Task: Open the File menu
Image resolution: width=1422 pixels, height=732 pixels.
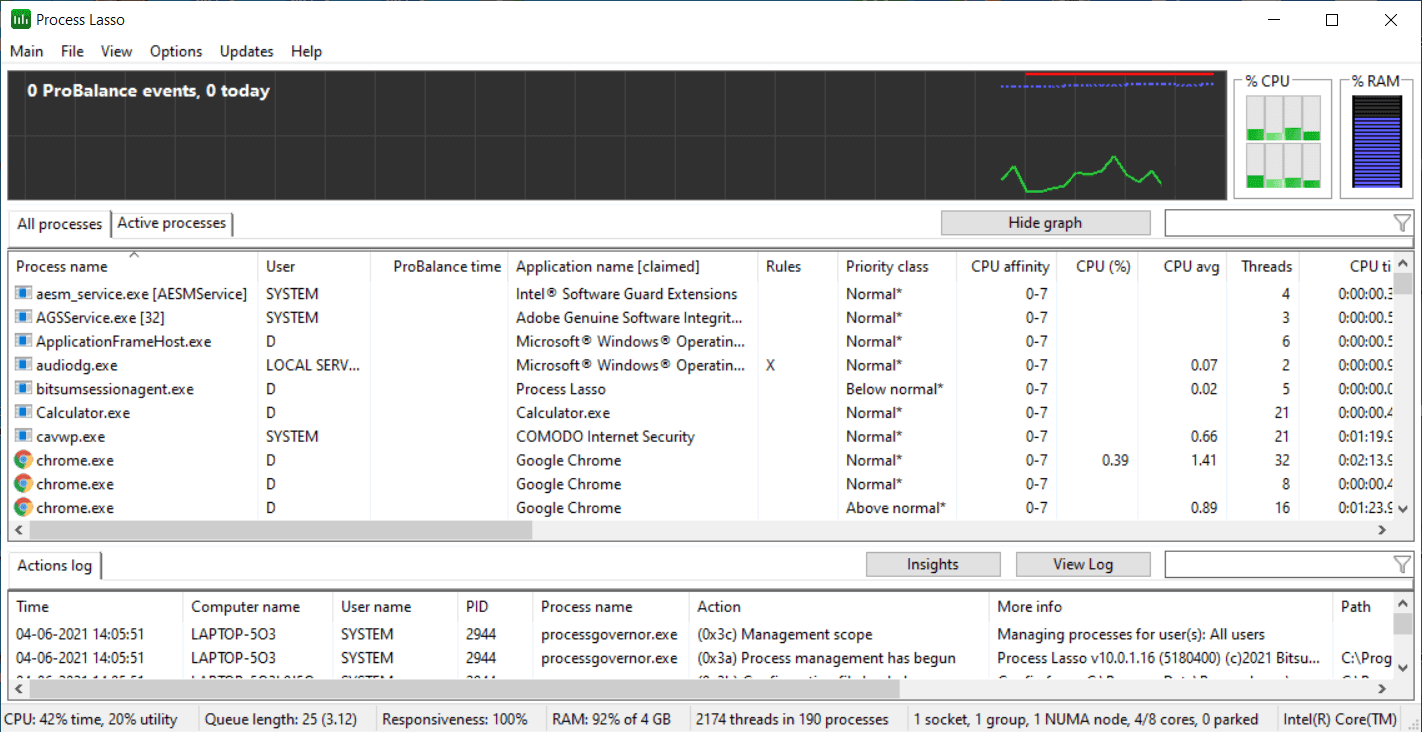Action: coord(72,51)
